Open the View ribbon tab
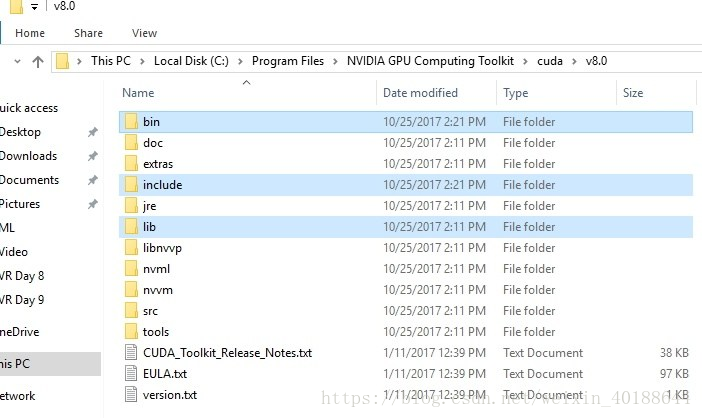702x418 pixels. [x=144, y=33]
